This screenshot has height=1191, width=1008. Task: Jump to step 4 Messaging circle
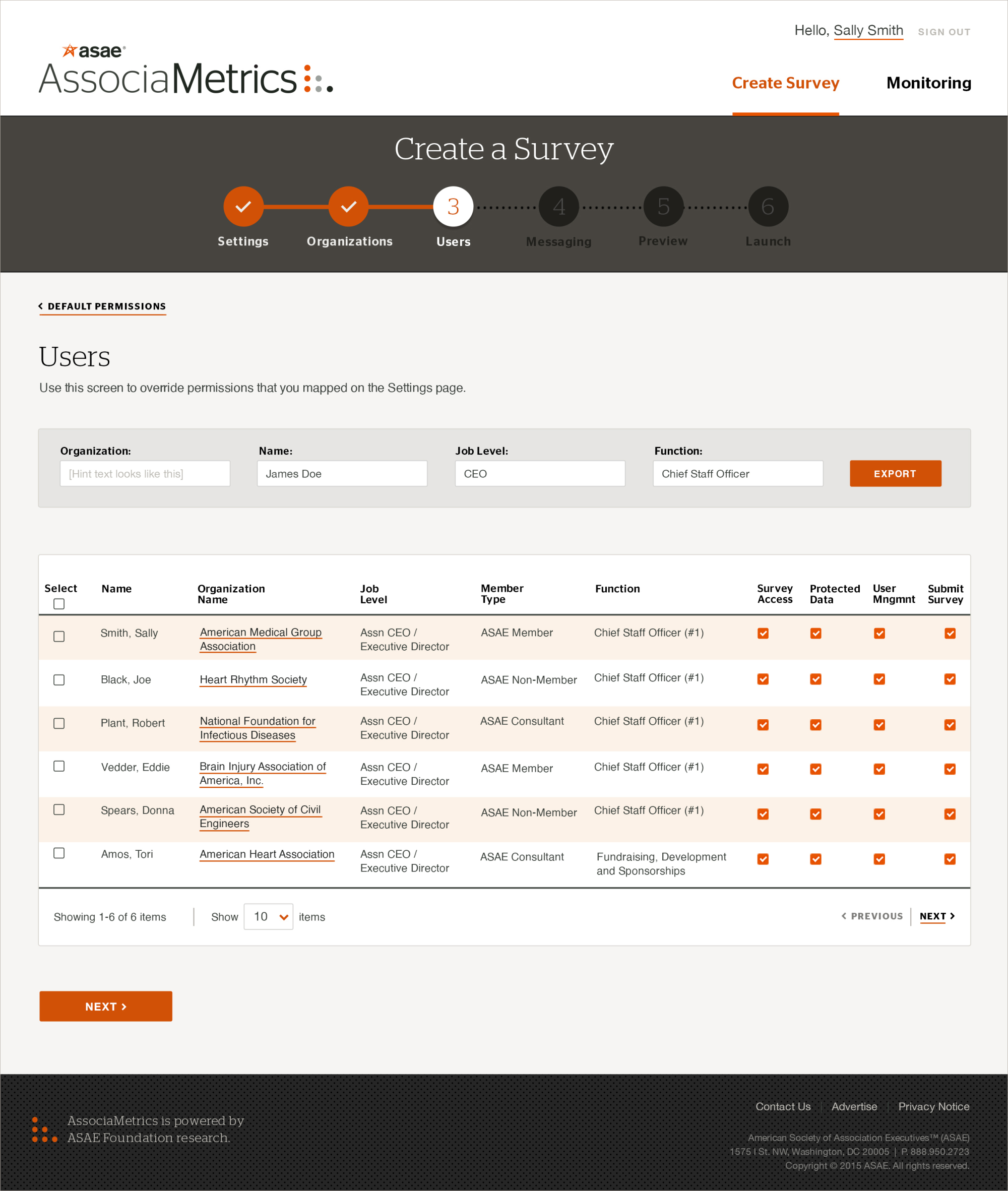pyautogui.click(x=559, y=206)
